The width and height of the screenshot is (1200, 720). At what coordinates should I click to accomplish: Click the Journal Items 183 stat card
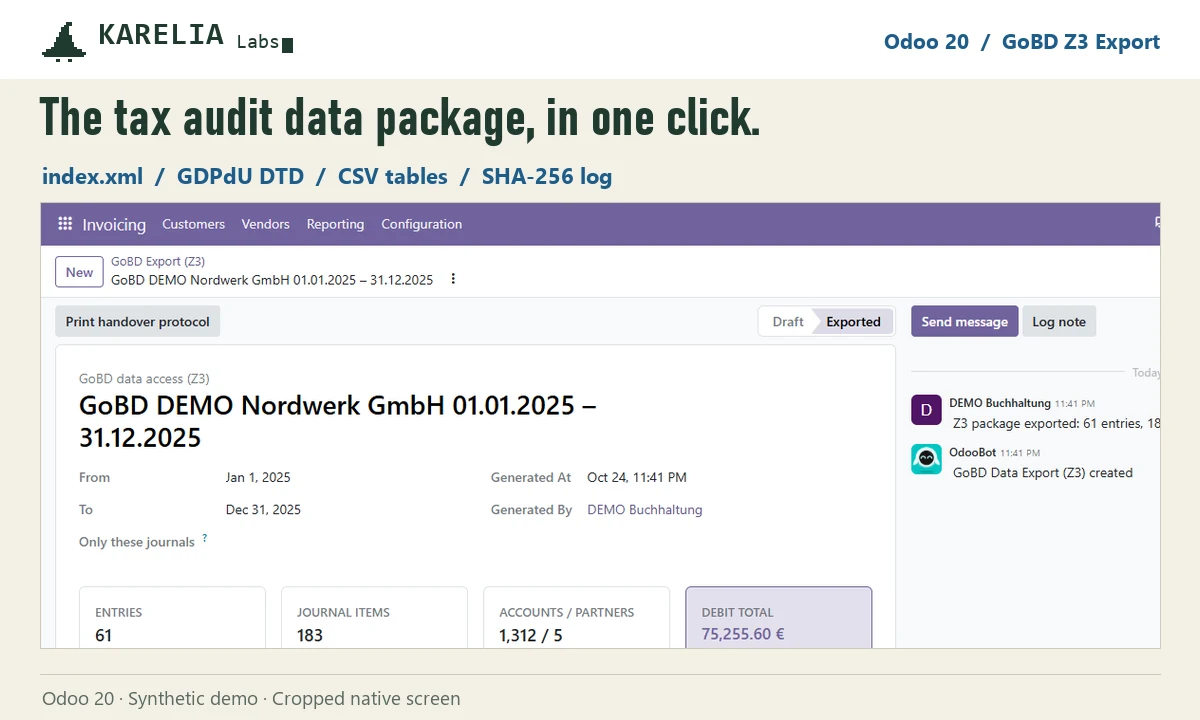(374, 617)
